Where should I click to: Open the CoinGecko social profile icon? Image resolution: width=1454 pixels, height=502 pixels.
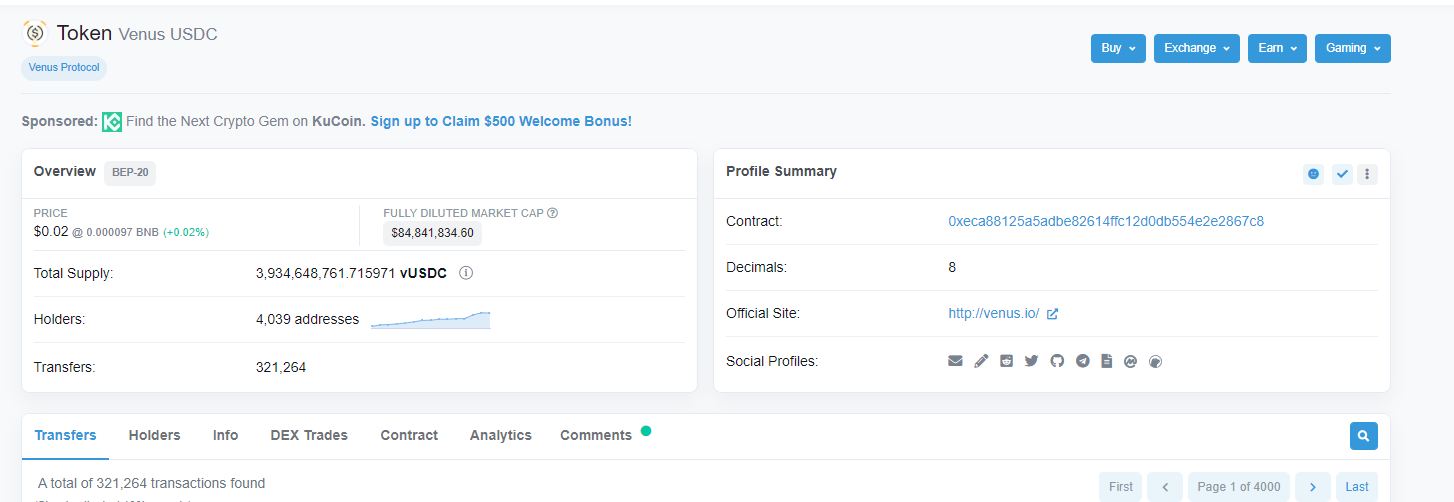click(x=1156, y=361)
